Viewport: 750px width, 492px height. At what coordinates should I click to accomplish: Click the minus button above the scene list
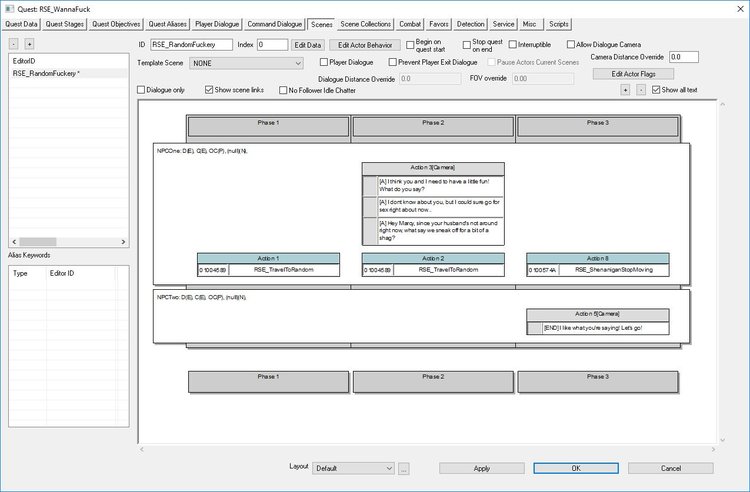click(x=14, y=44)
